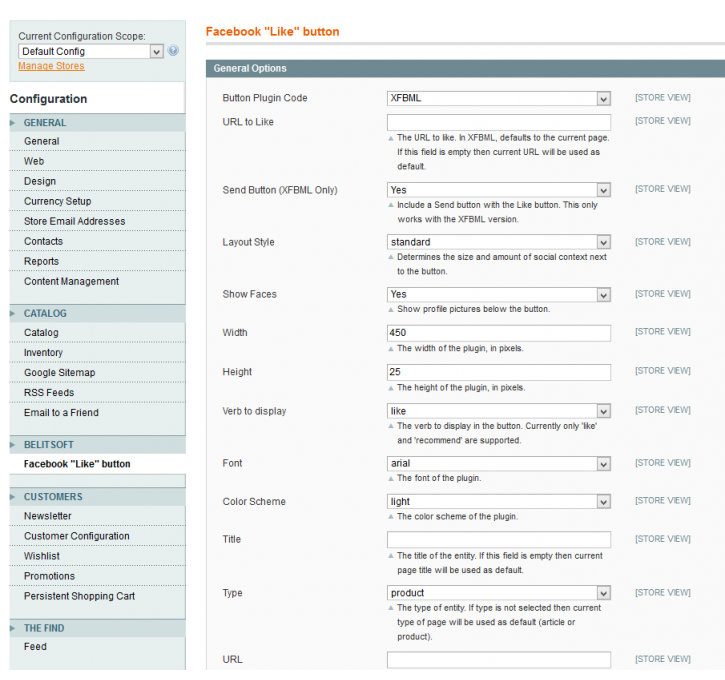Screen dimensions: 725x680
Task: Click the Button Plugin Code label
Action: point(265,98)
